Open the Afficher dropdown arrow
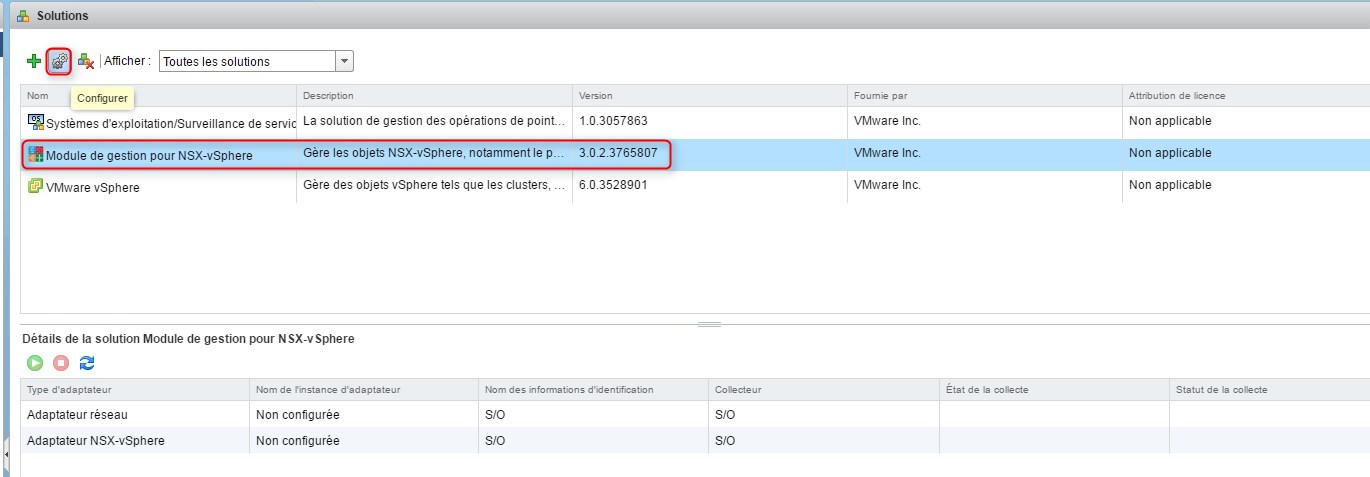The image size is (1370, 477). [344, 62]
